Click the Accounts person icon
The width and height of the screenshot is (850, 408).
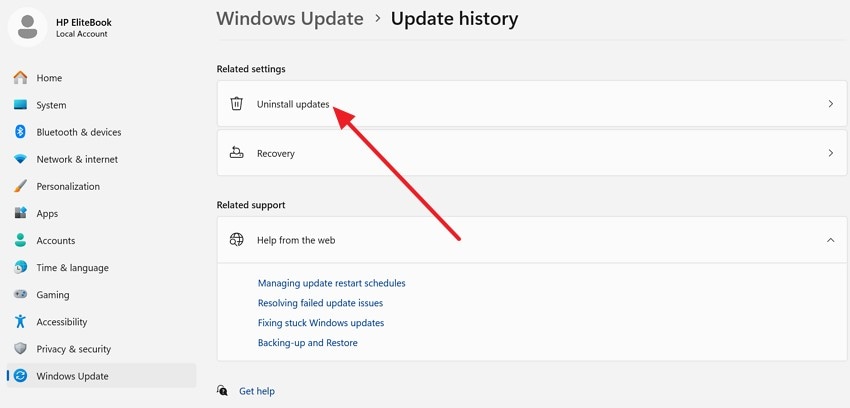point(20,240)
